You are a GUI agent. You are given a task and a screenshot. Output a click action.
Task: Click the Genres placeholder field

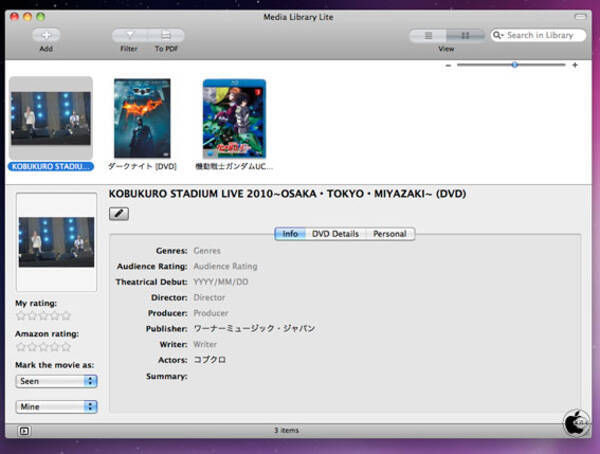click(207, 251)
